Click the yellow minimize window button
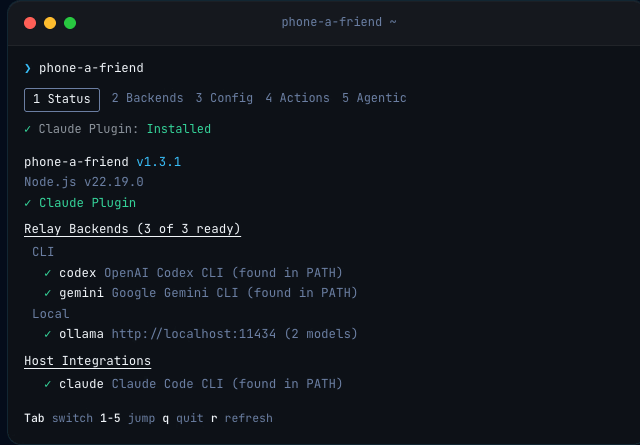This screenshot has height=445, width=640. point(50,23)
